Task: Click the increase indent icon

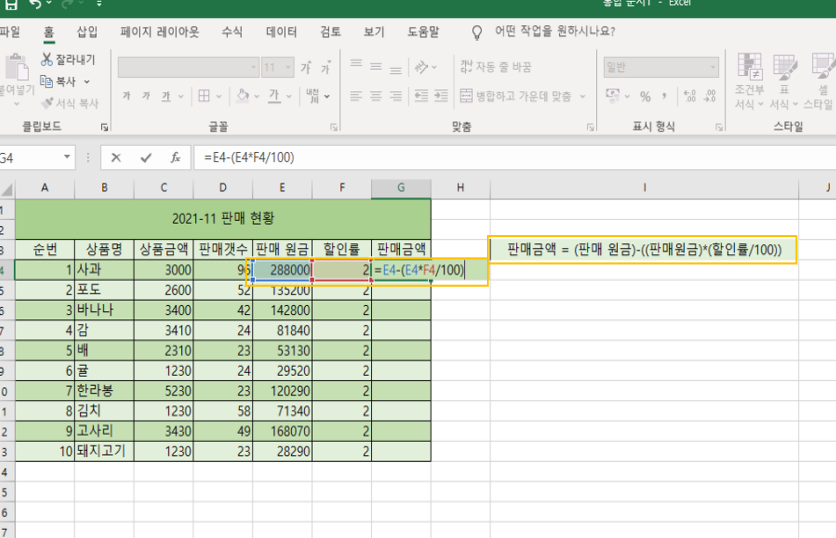Action: point(441,96)
